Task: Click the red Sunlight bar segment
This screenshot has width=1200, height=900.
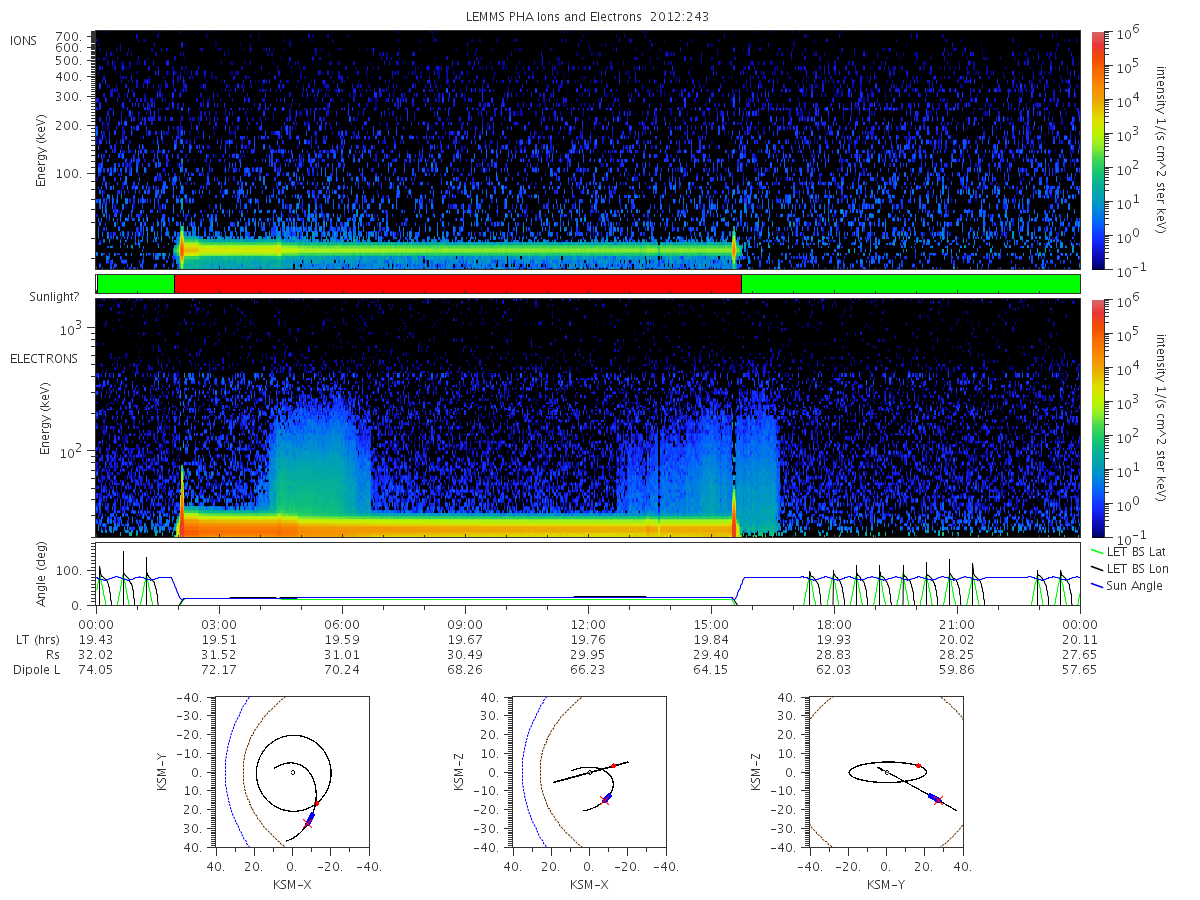Action: (x=458, y=284)
